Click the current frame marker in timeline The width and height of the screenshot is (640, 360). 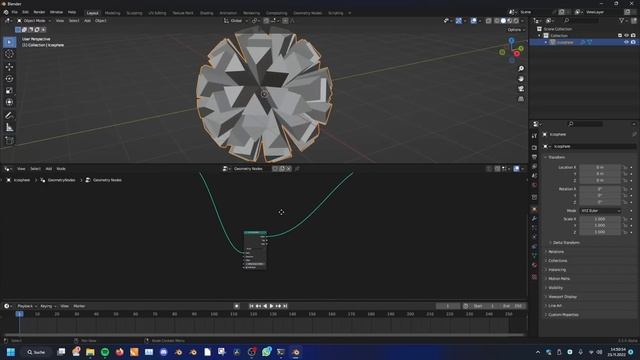click(19, 314)
